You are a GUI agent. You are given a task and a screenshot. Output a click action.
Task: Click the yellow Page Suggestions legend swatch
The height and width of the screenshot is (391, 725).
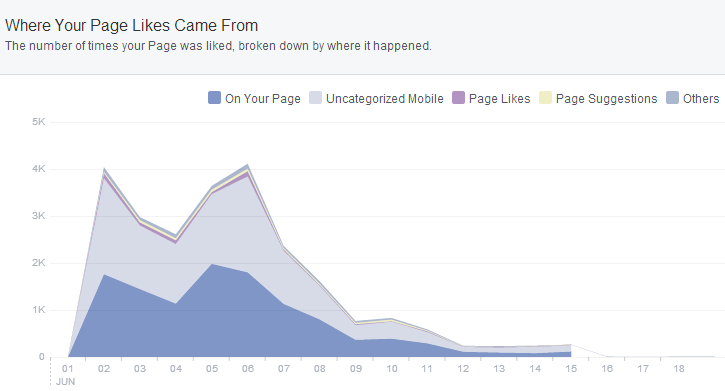545,98
